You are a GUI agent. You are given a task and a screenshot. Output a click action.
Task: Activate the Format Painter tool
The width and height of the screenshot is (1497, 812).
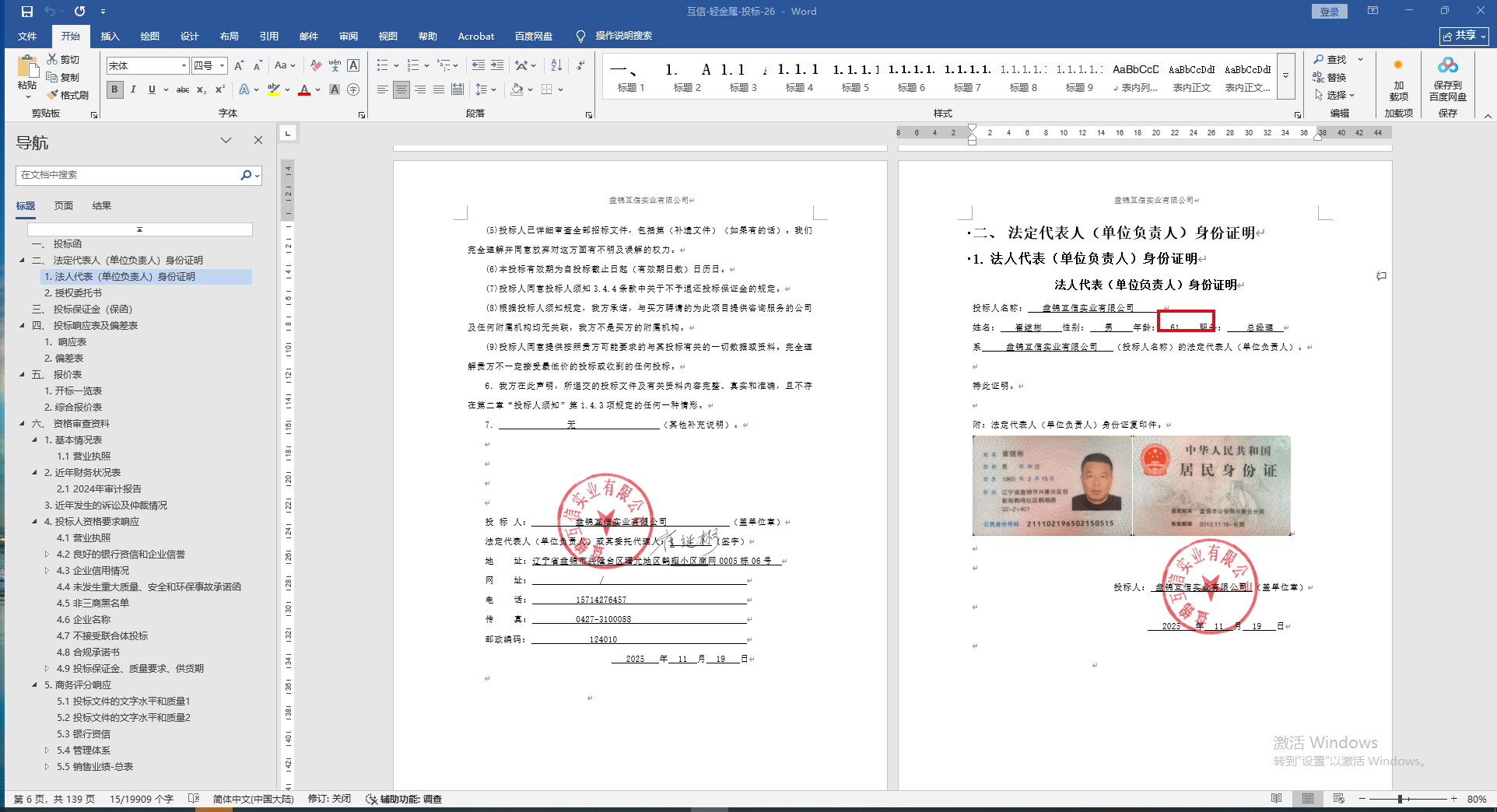(68, 95)
